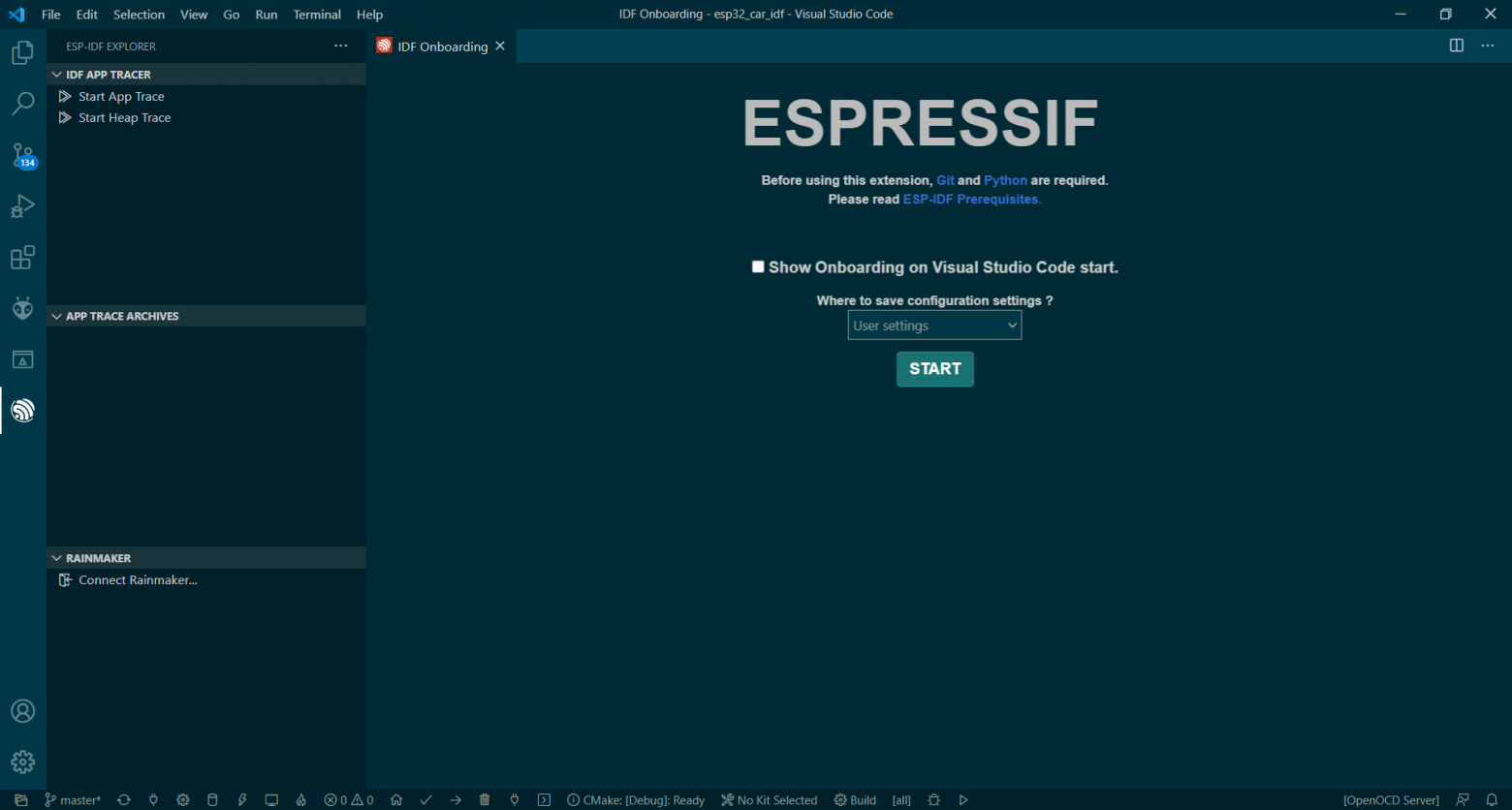This screenshot has width=1512, height=810.
Task: Open the Manage gear in activity bar
Action: (x=22, y=762)
